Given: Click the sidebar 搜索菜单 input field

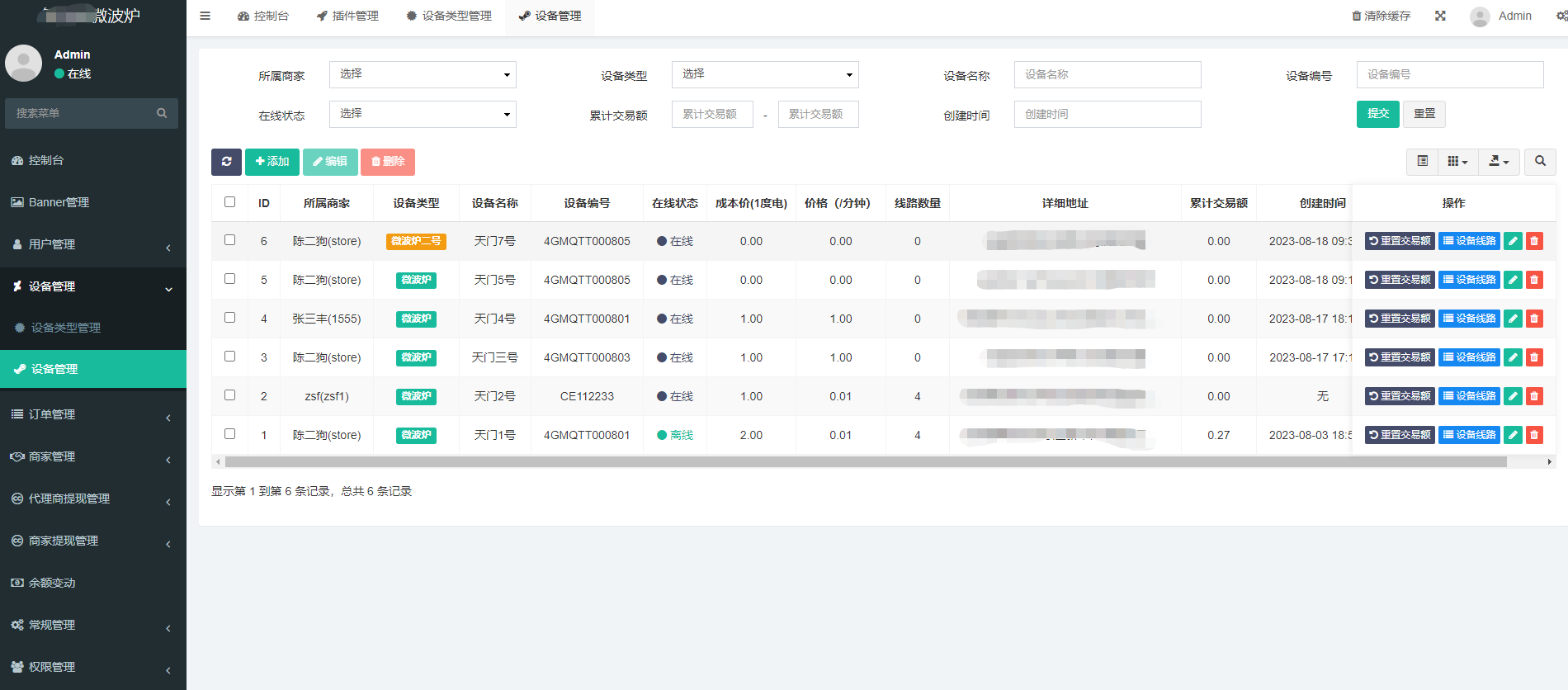Looking at the screenshot, I should [80, 113].
